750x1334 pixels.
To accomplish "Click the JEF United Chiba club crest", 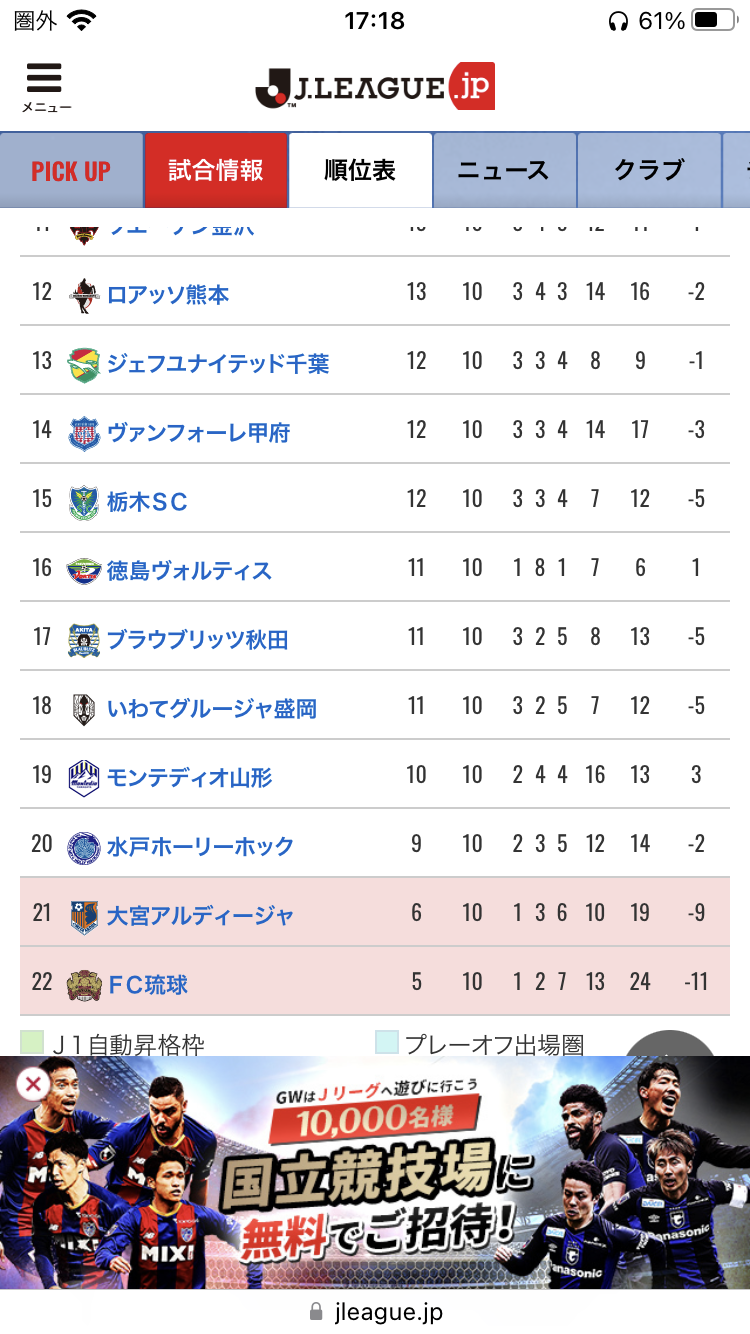I will [x=84, y=363].
